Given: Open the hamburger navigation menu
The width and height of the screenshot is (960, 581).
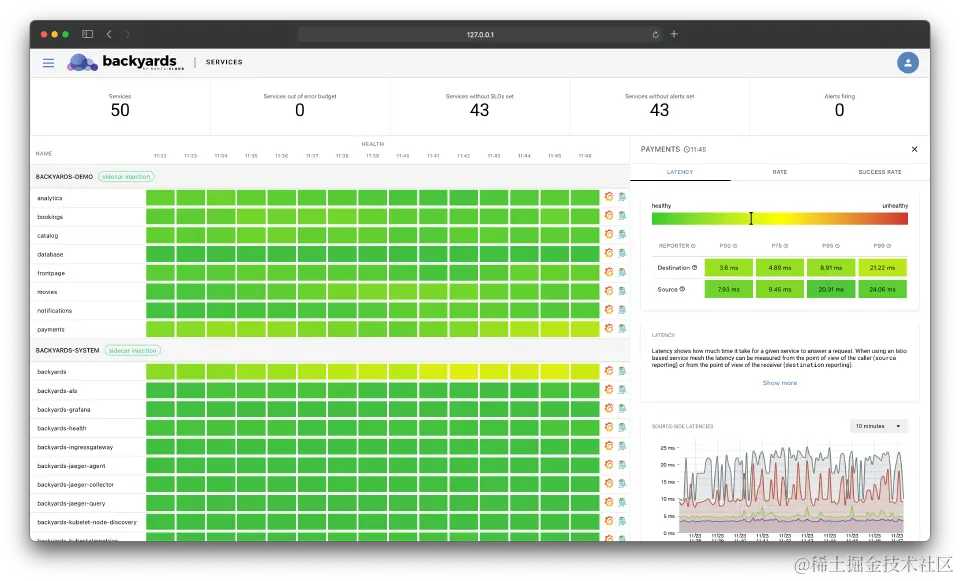Looking at the screenshot, I should (48, 62).
